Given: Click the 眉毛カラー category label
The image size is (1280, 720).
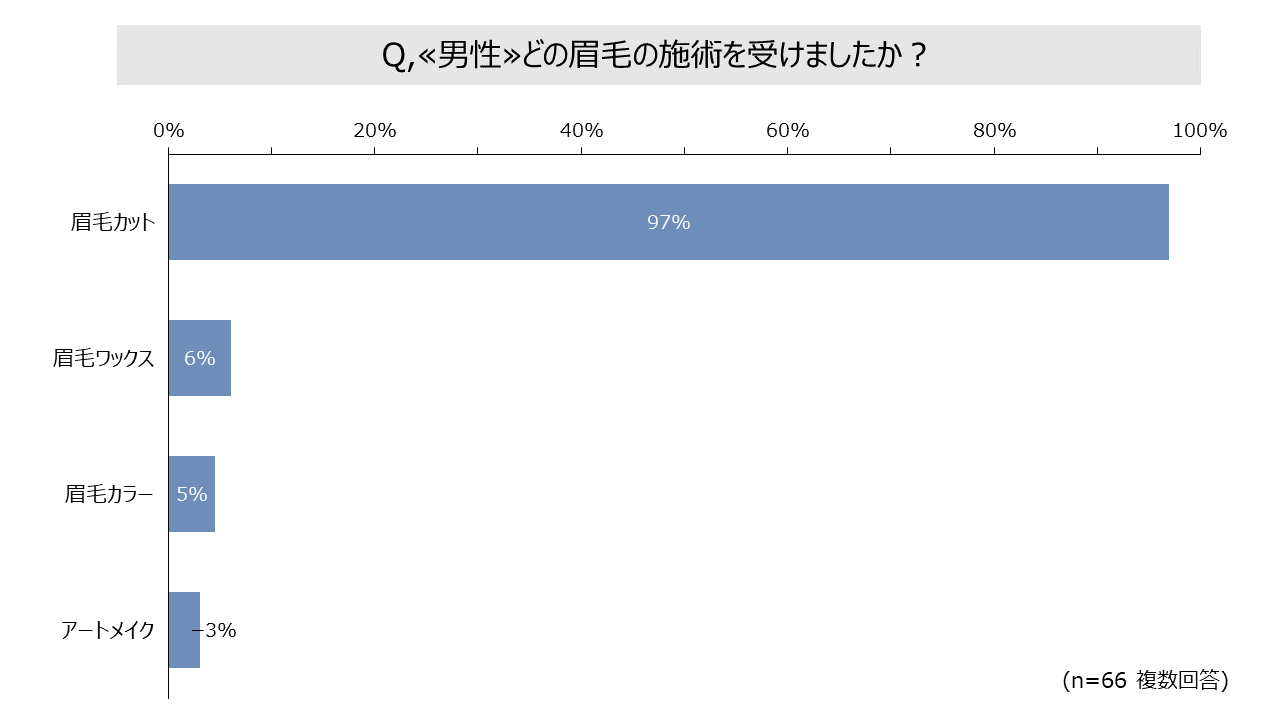Looking at the screenshot, I should coord(109,494).
